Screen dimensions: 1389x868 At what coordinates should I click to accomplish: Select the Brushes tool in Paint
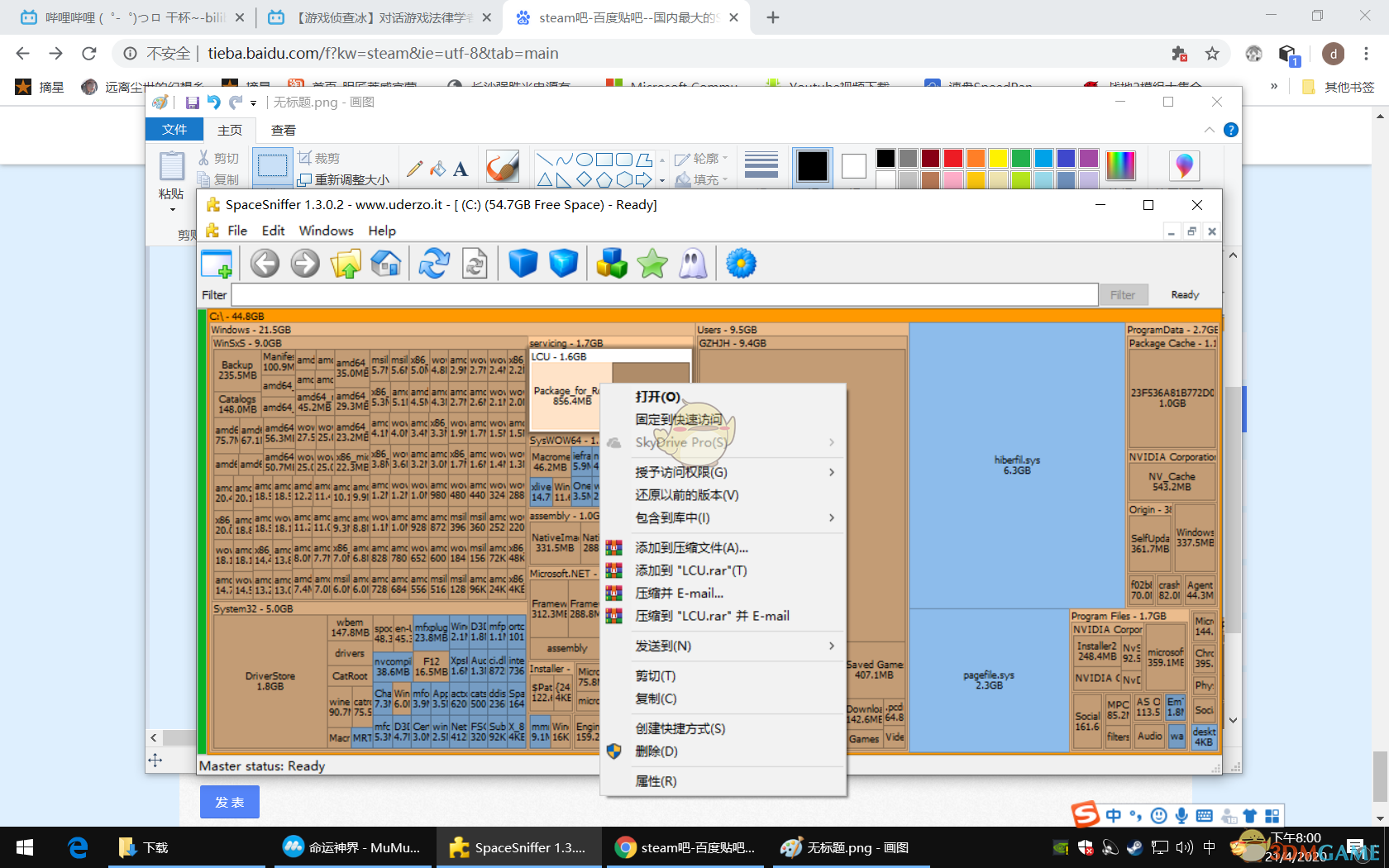coord(502,166)
